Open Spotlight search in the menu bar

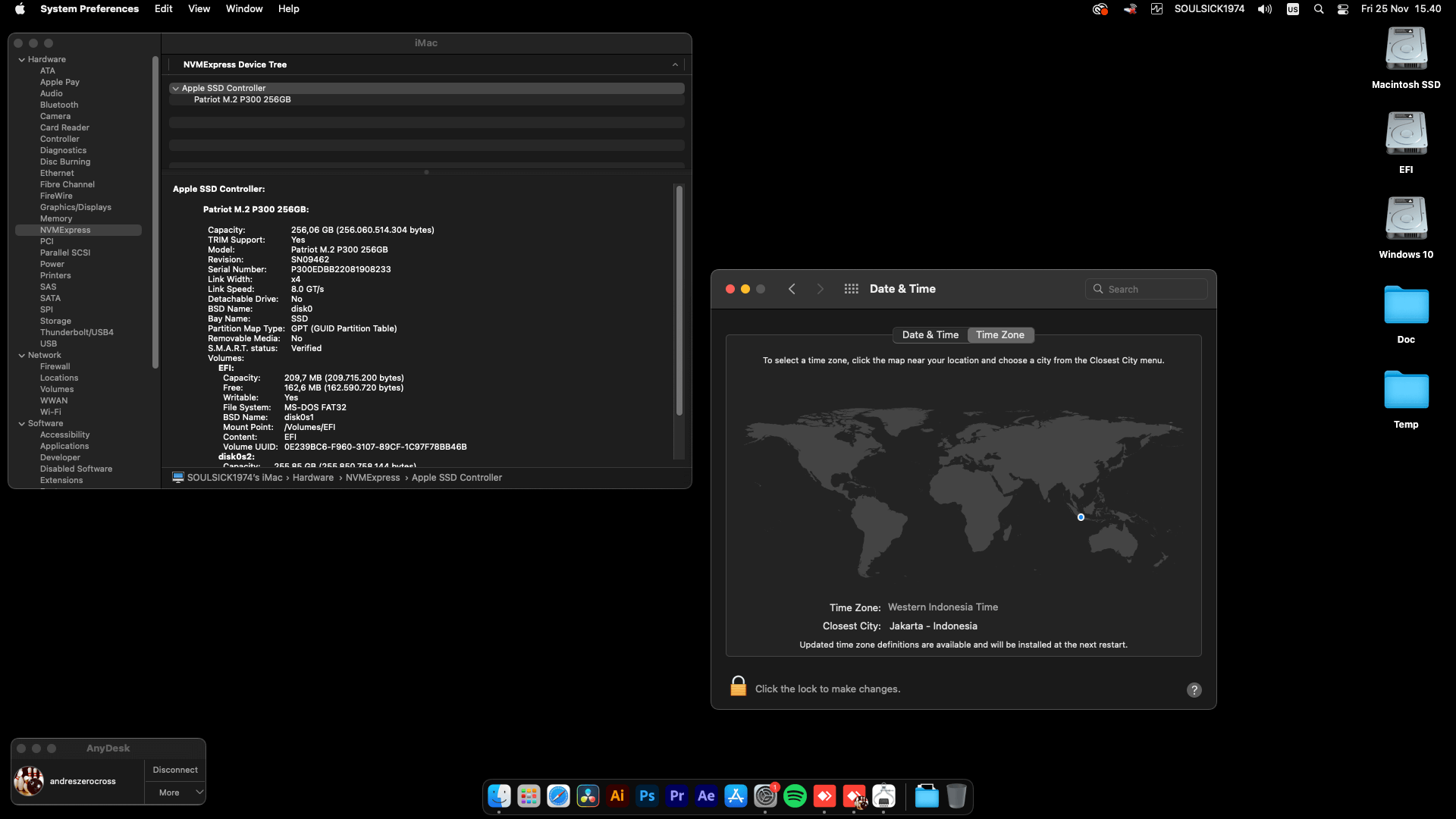[x=1319, y=9]
